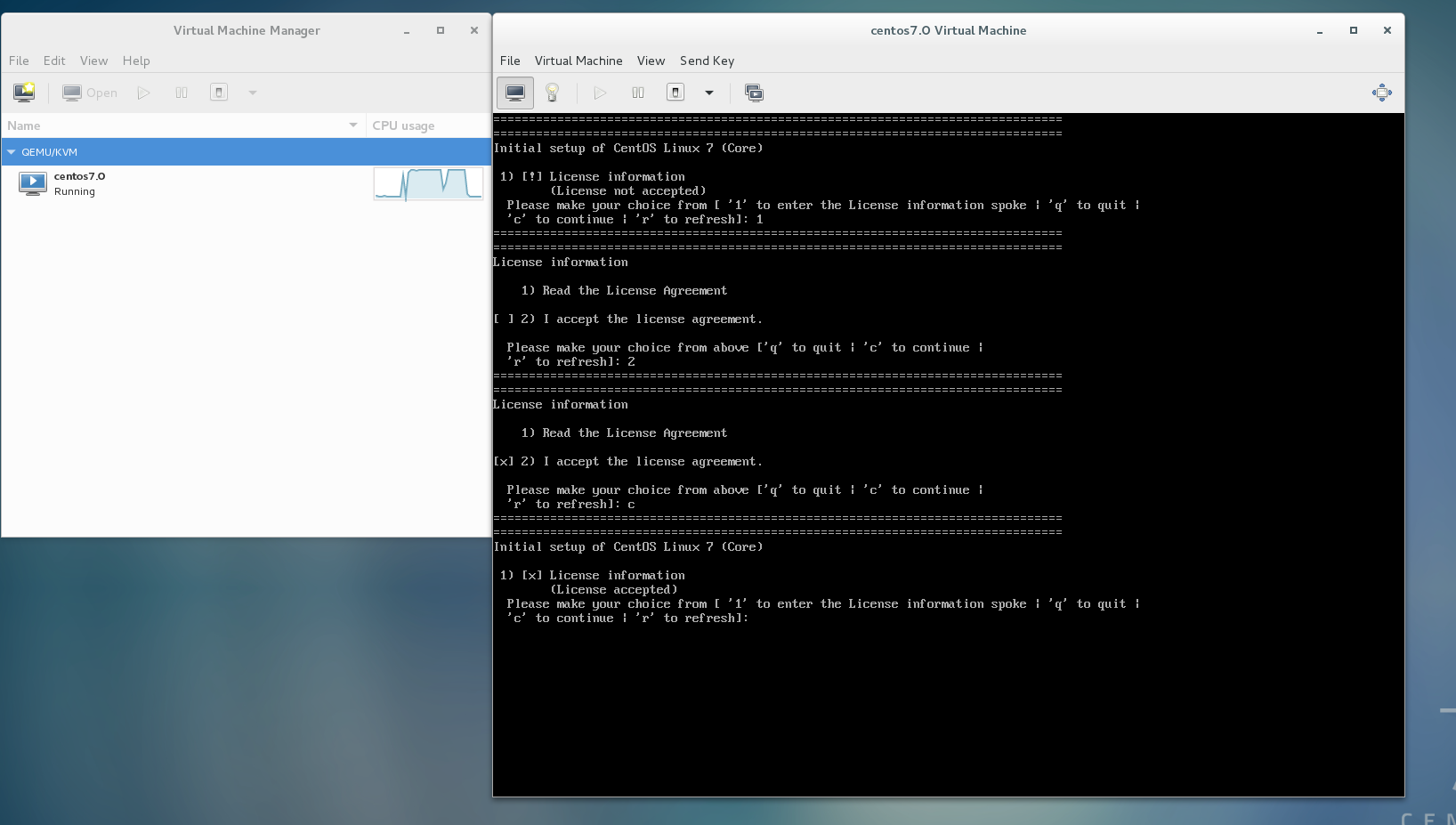Toggle fullscreen for VM console

[x=1382, y=93]
